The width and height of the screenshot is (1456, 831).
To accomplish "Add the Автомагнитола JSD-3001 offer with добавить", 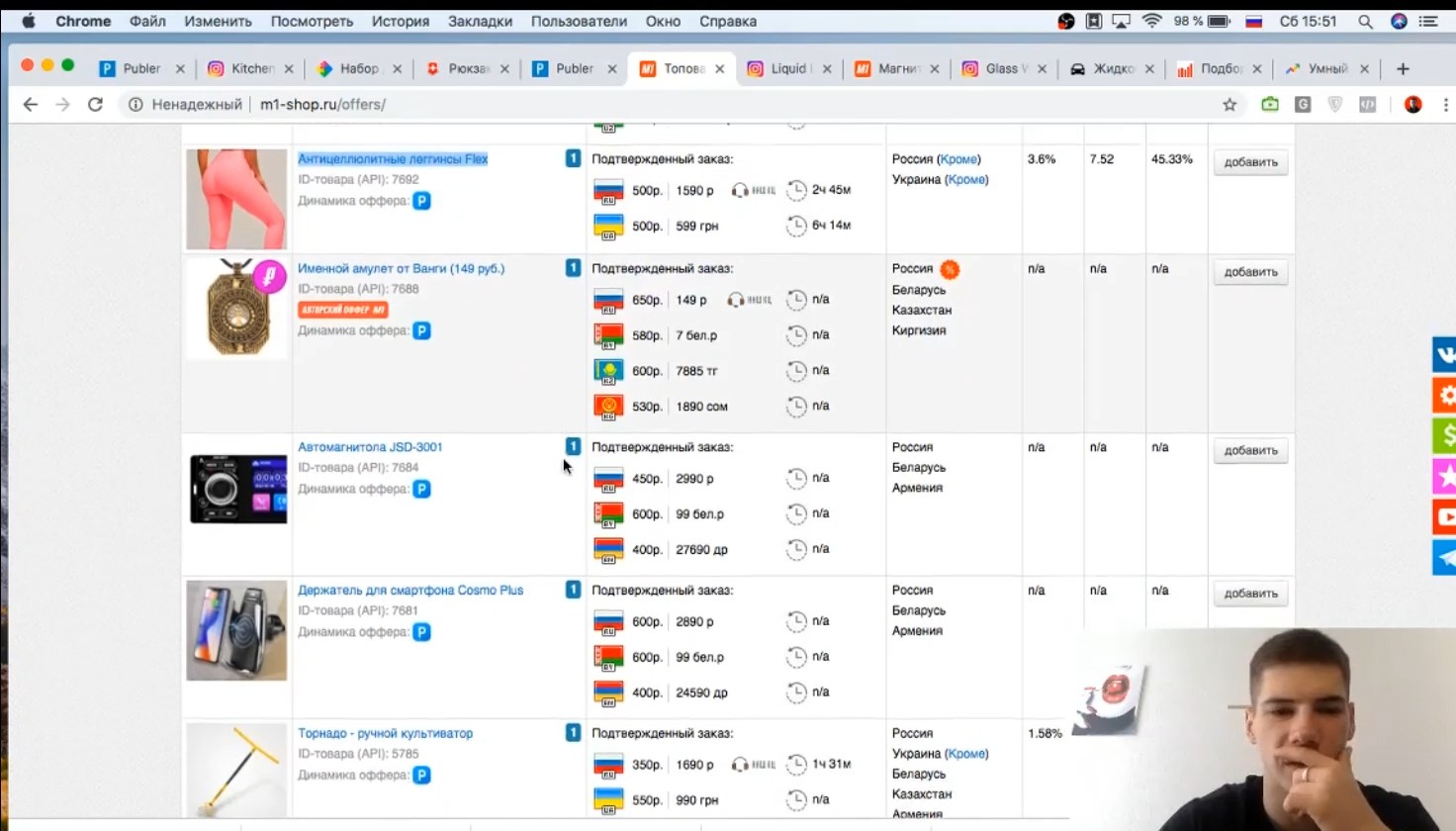I will [1250, 450].
